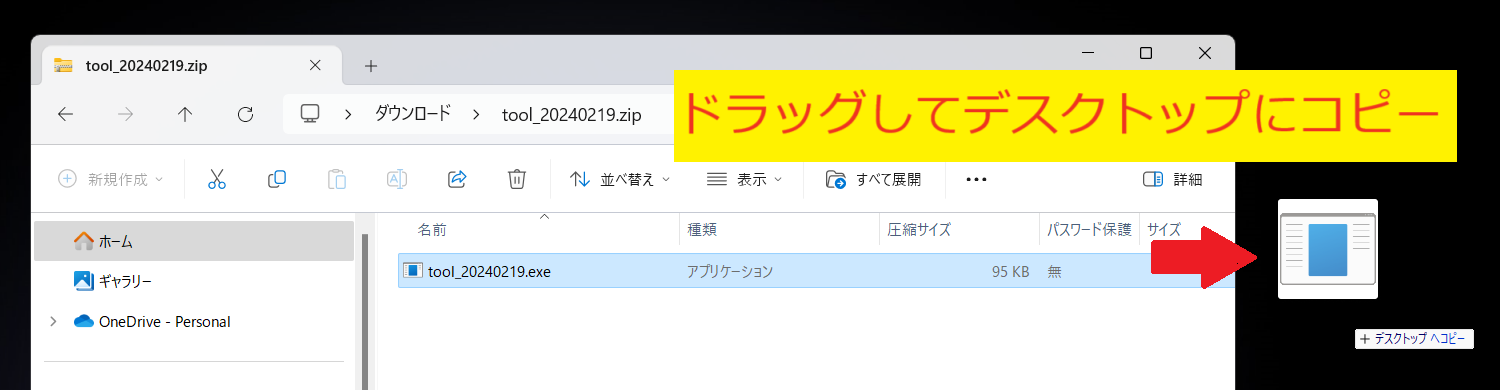Go up one folder level
The height and width of the screenshot is (390, 1500).
point(185,114)
